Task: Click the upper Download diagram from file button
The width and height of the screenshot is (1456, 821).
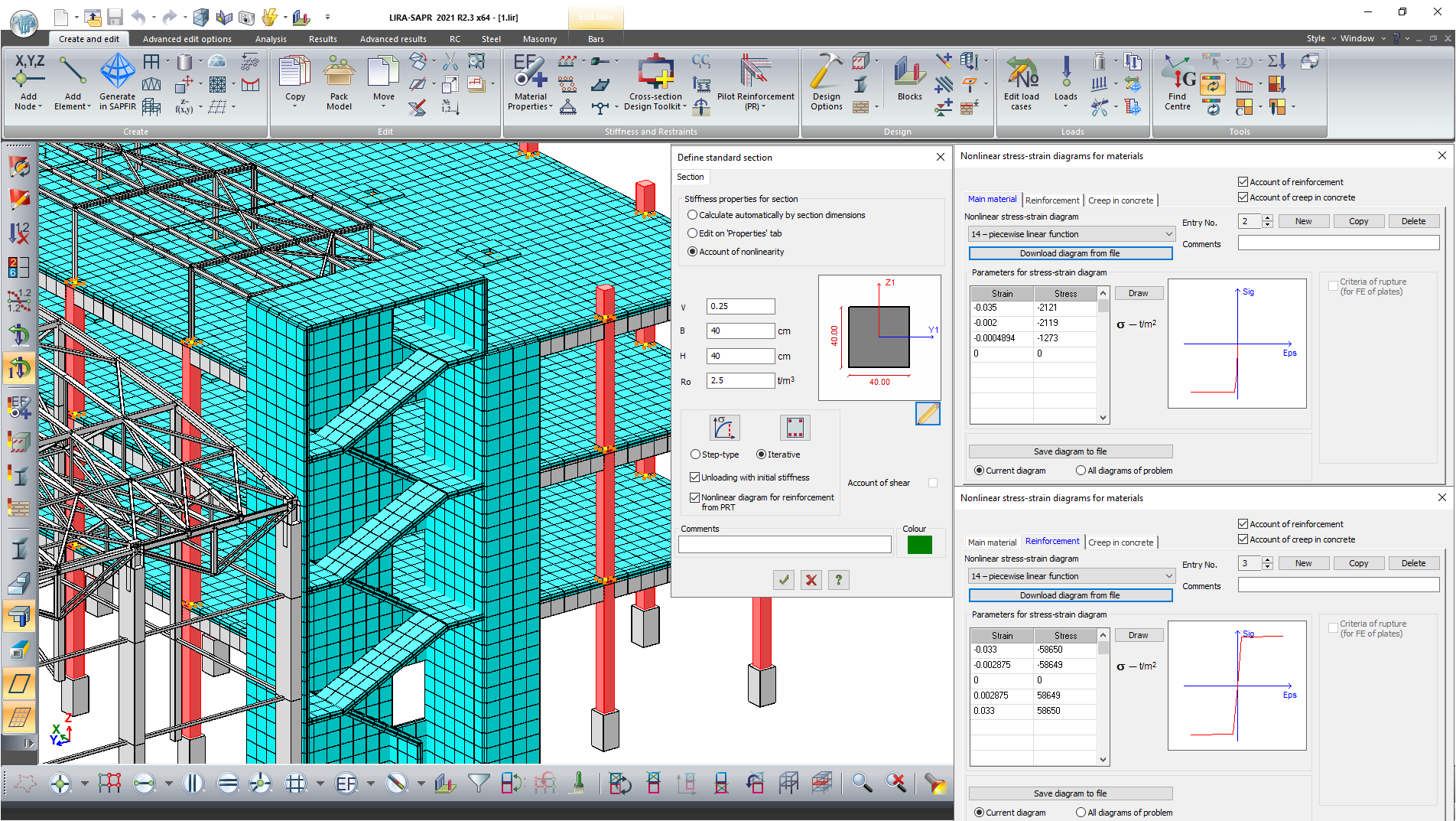Action: click(1070, 253)
